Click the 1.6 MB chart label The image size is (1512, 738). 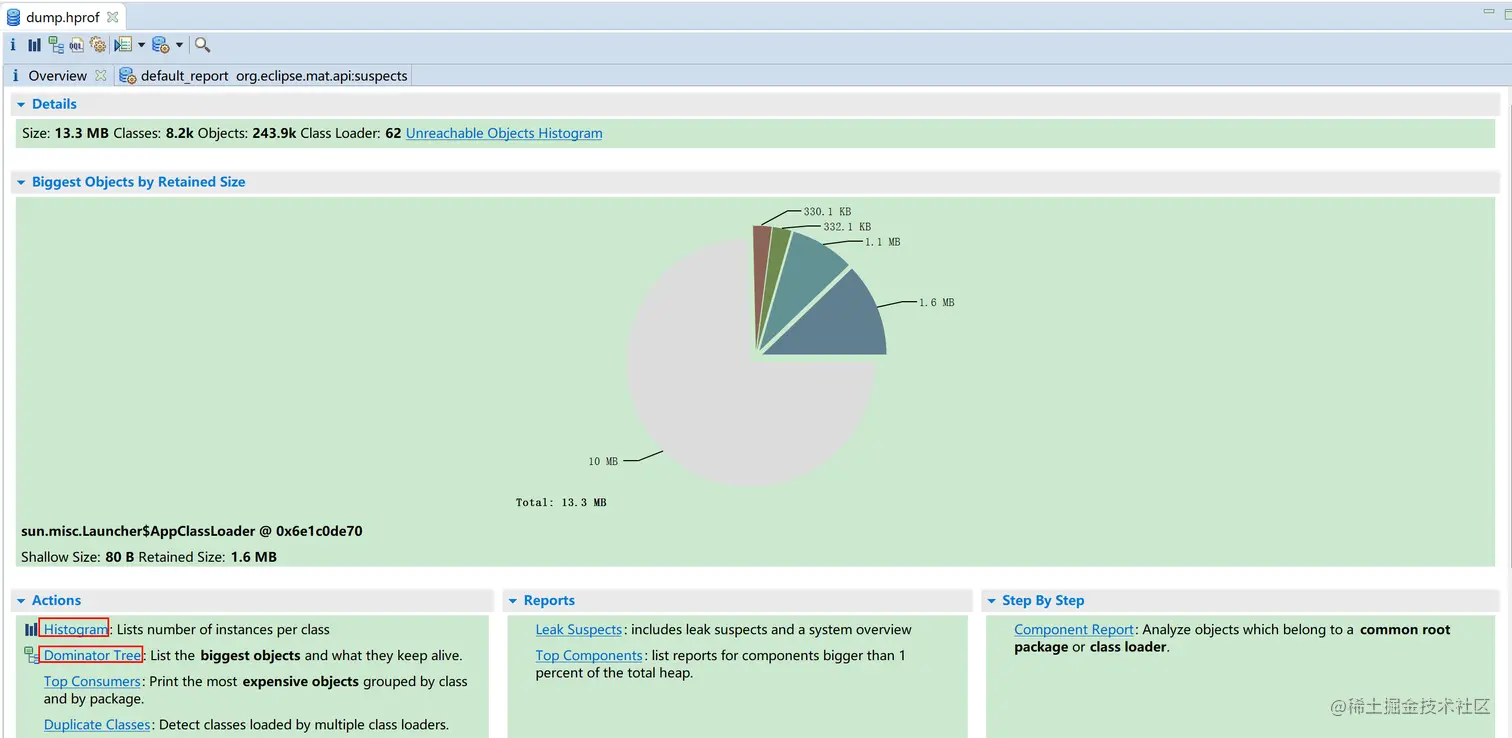[937, 302]
